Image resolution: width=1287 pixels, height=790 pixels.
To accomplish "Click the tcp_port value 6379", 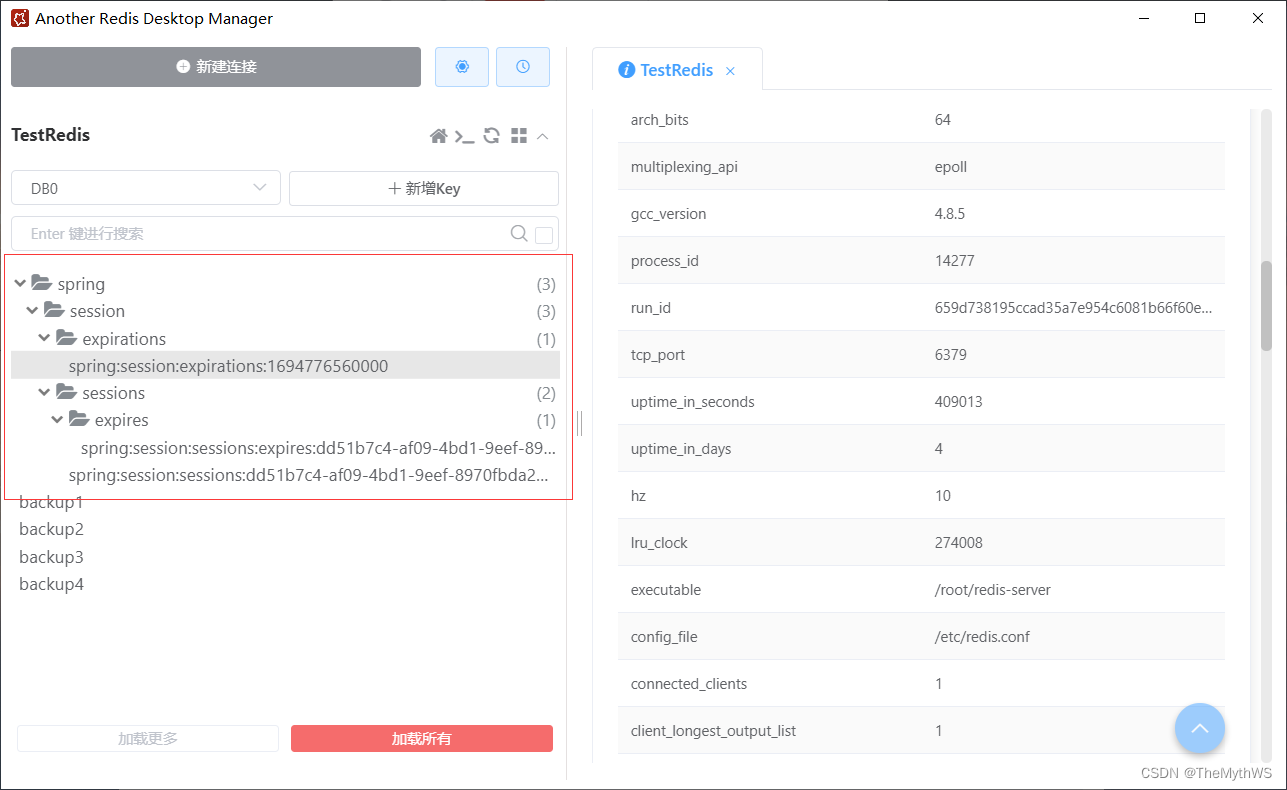I will click(951, 355).
